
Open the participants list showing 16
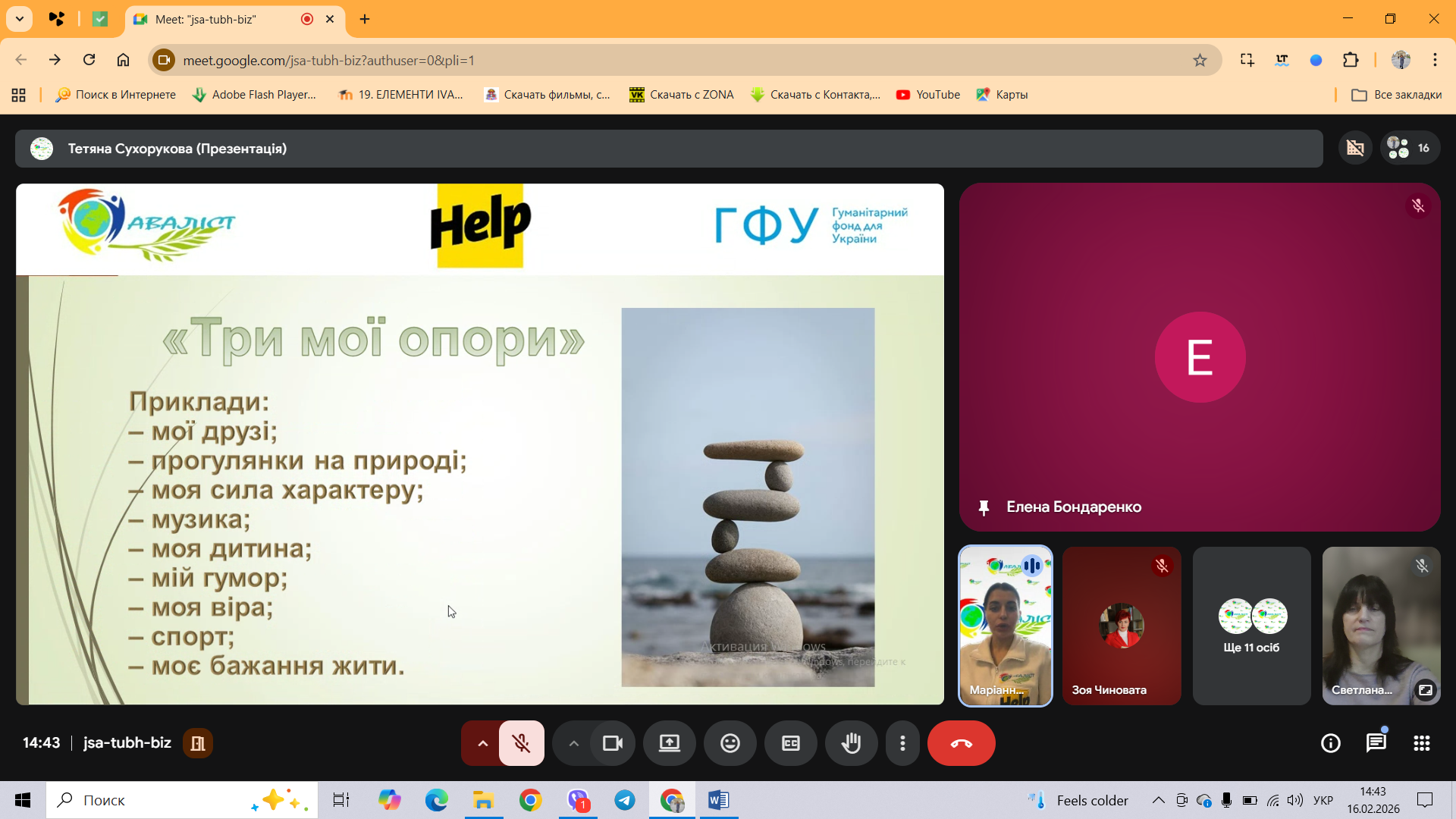[1409, 148]
